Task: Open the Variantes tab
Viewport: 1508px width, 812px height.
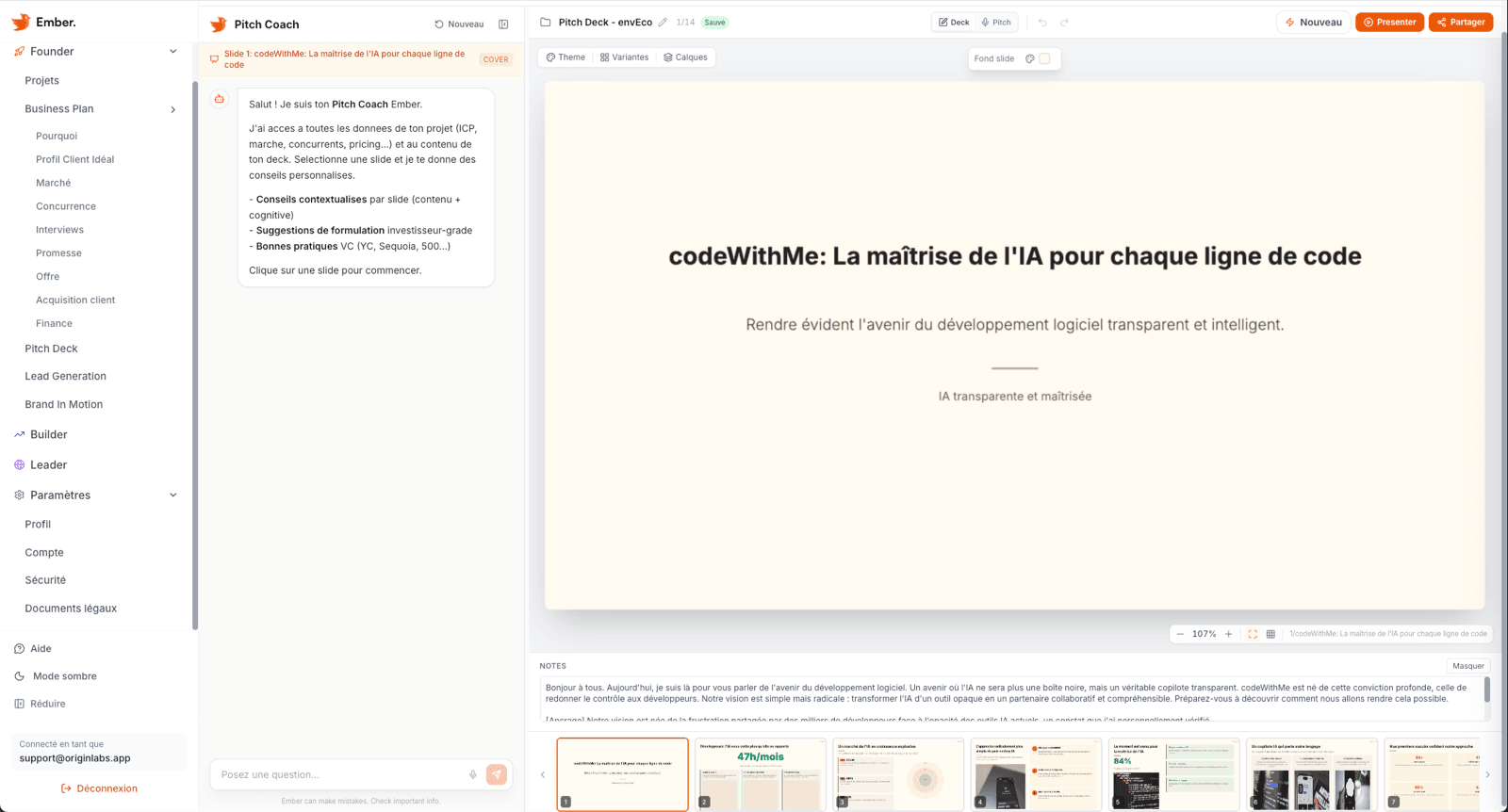Action: (624, 57)
